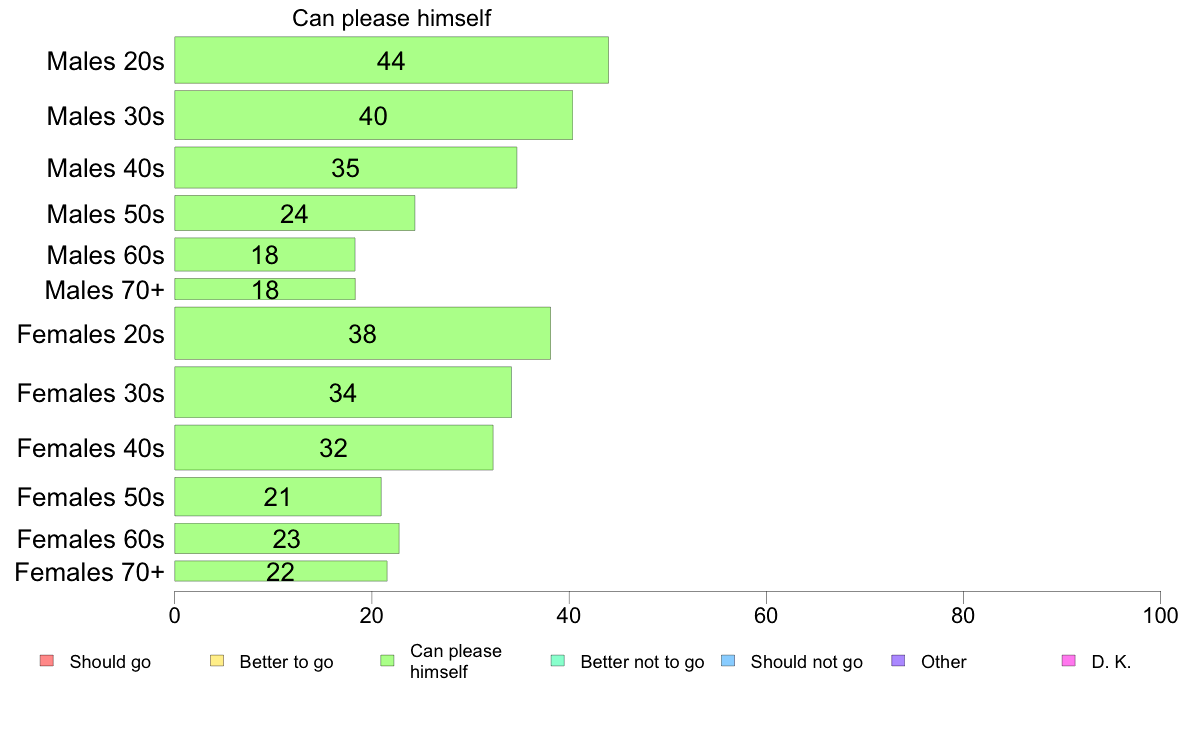Click the Females 60s bar showing 23
Image resolution: width=1188 pixels, height=736 pixels.
(x=287, y=538)
